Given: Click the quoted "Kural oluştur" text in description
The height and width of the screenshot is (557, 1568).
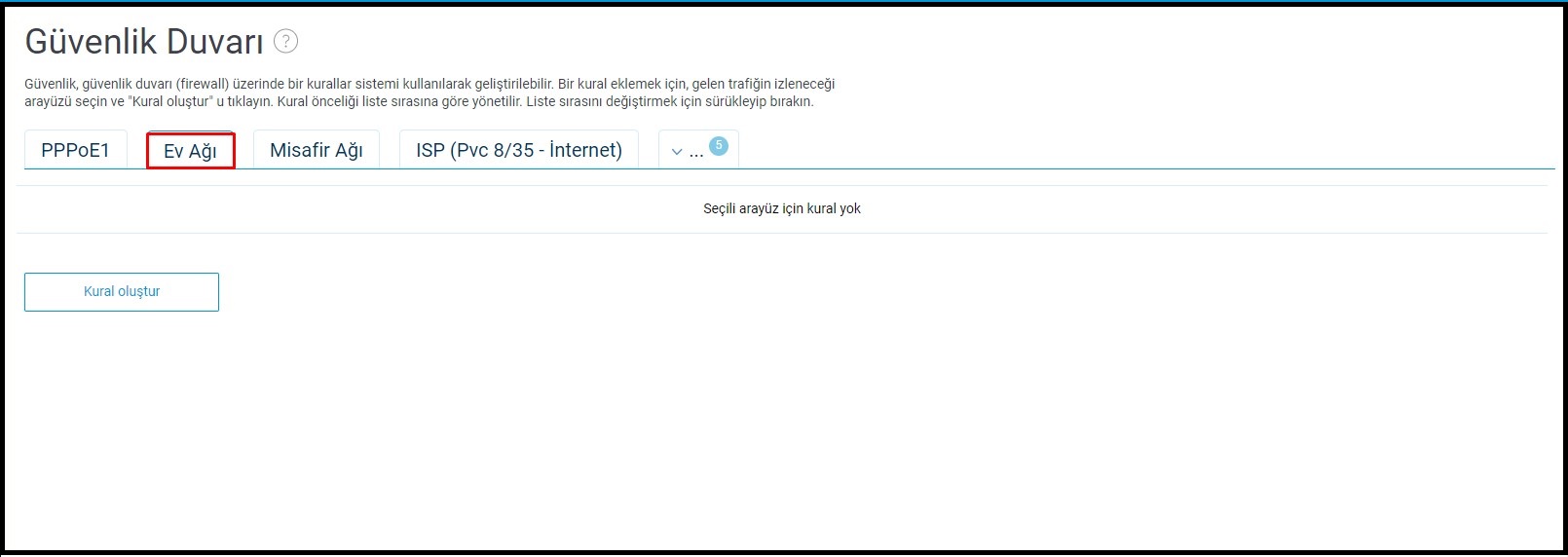Looking at the screenshot, I should pyautogui.click(x=170, y=101).
